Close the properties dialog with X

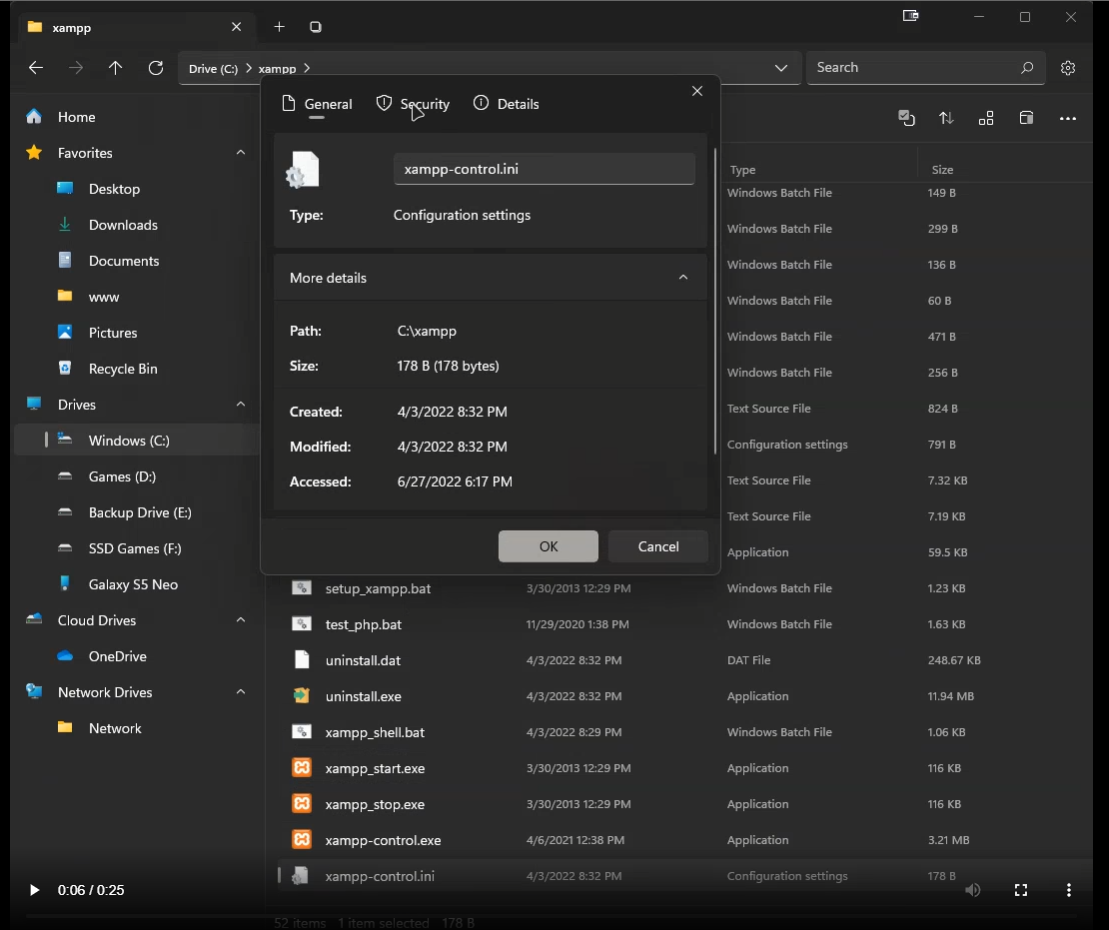click(x=697, y=91)
